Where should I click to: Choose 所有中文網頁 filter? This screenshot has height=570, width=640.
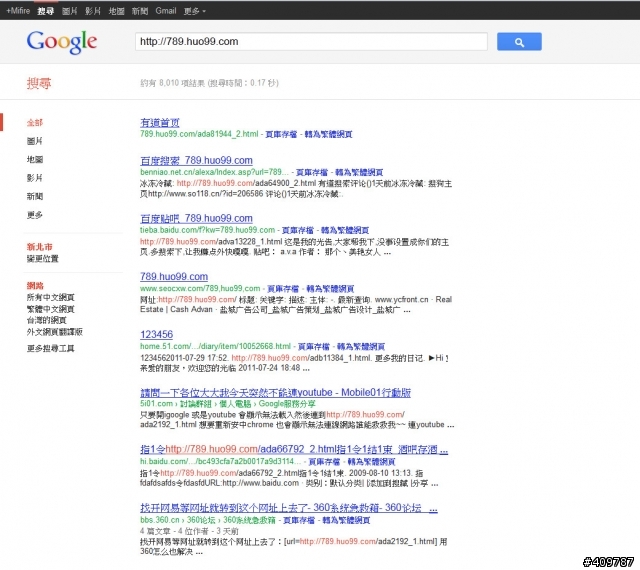pos(51,297)
